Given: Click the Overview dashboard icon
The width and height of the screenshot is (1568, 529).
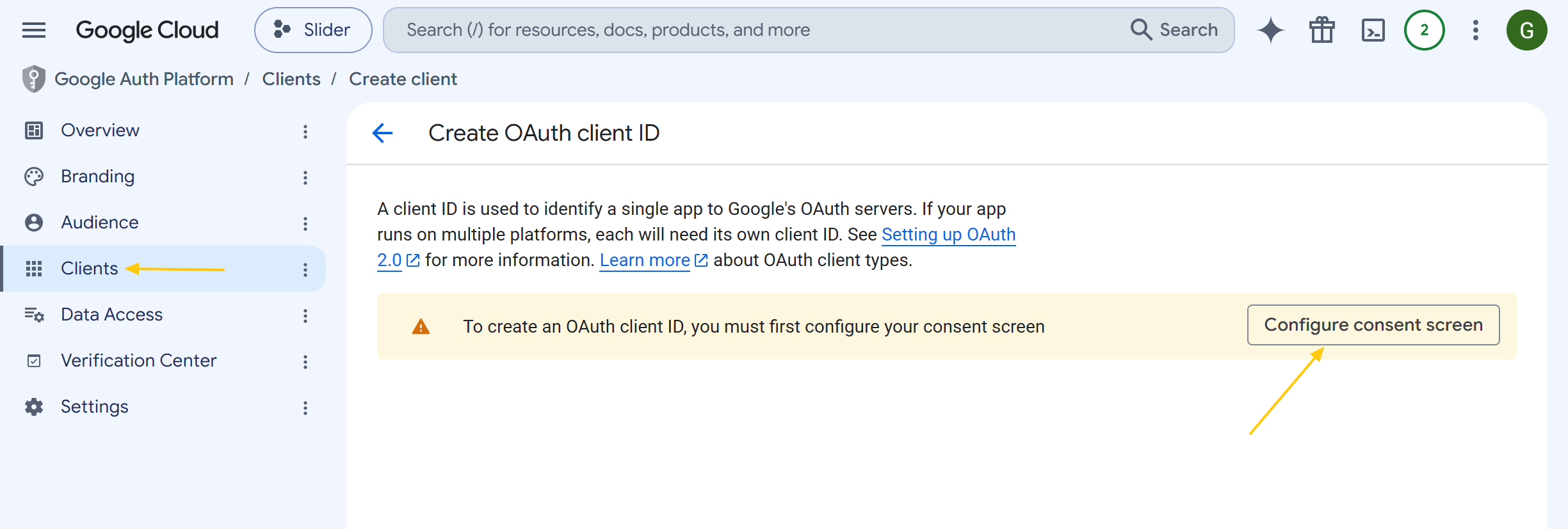Looking at the screenshot, I should click(34, 130).
